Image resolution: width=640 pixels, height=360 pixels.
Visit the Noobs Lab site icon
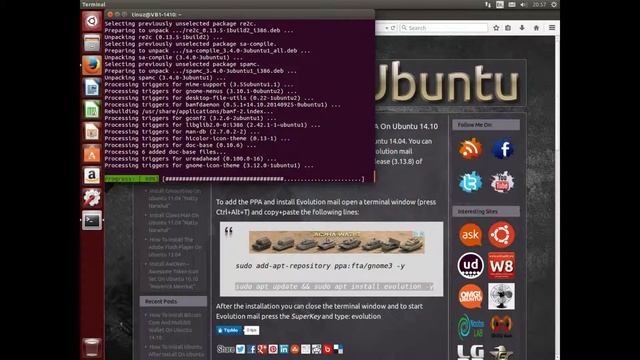471,327
